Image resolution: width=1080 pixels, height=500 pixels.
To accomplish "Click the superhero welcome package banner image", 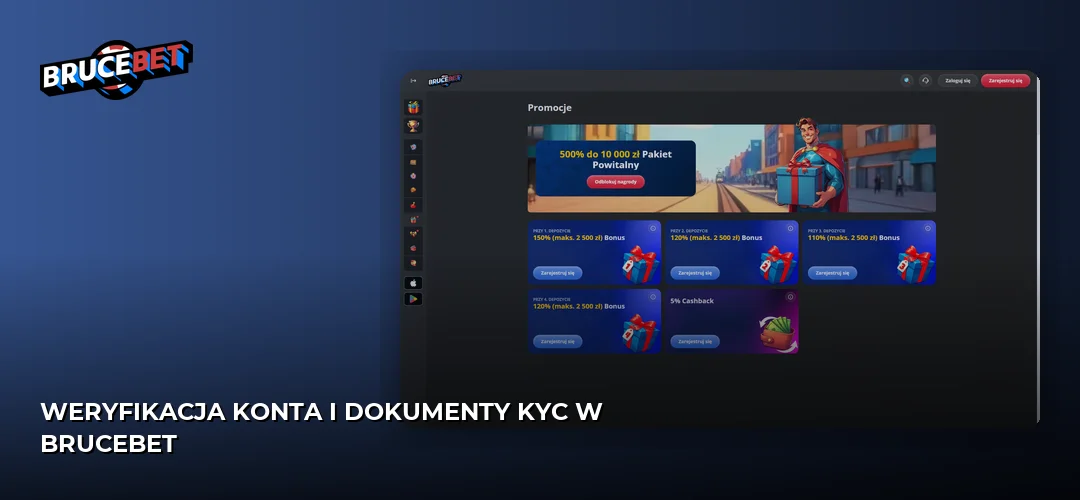I will click(731, 168).
